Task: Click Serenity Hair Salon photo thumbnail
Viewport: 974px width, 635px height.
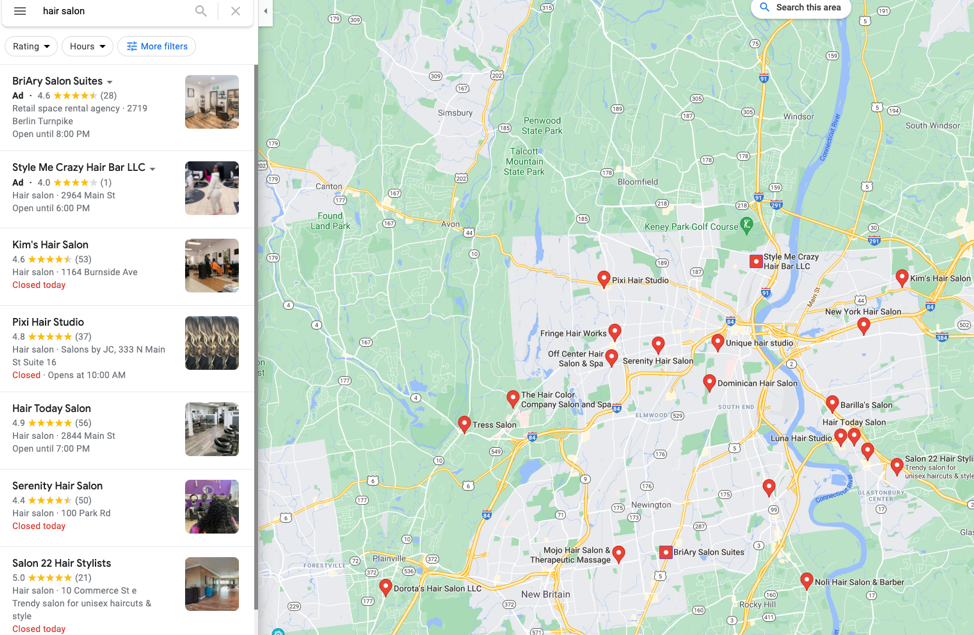Action: coord(212,506)
